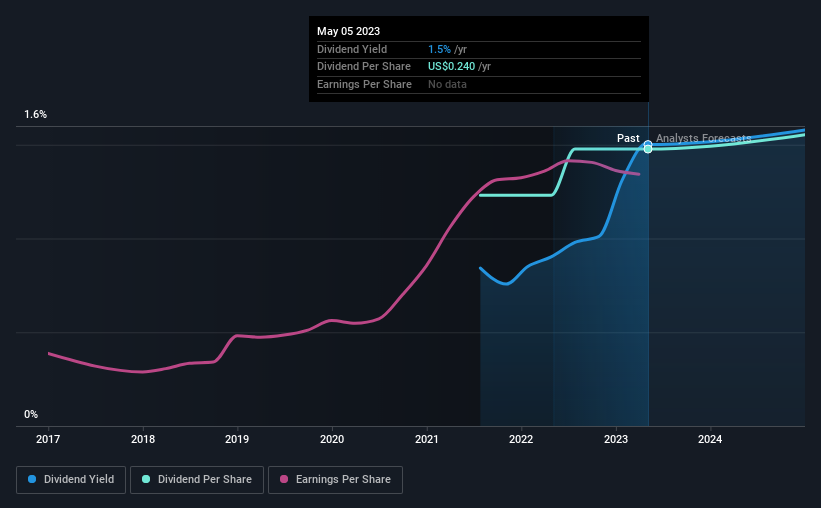Image resolution: width=821 pixels, height=508 pixels.
Task: Pick 2023 on the time axis
Action: pos(616,439)
